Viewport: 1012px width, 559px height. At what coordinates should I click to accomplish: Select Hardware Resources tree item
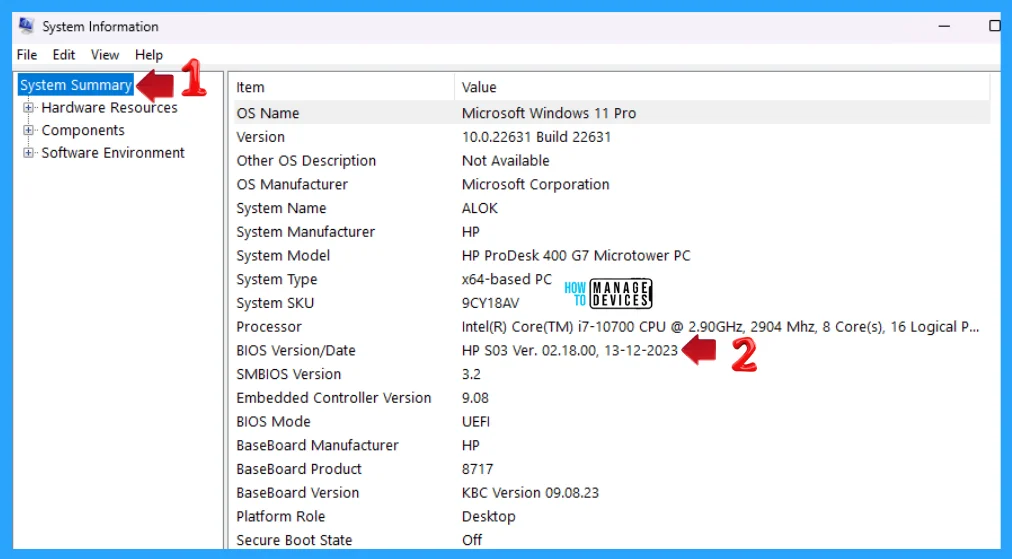[109, 108]
